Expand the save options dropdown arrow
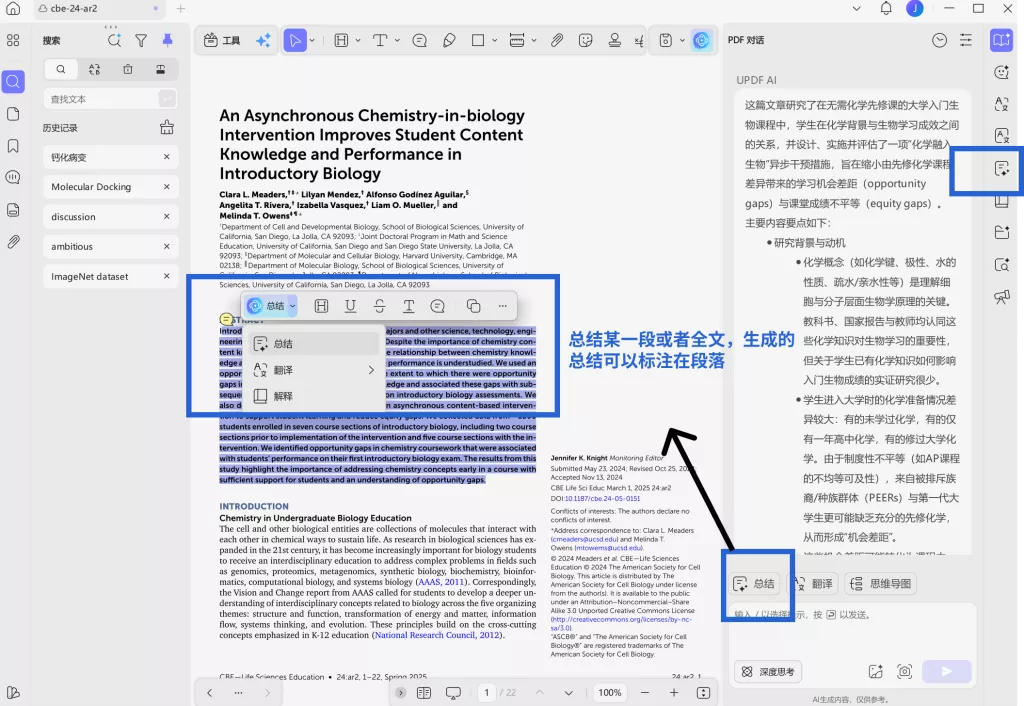This screenshot has width=1024, height=706. coord(682,40)
